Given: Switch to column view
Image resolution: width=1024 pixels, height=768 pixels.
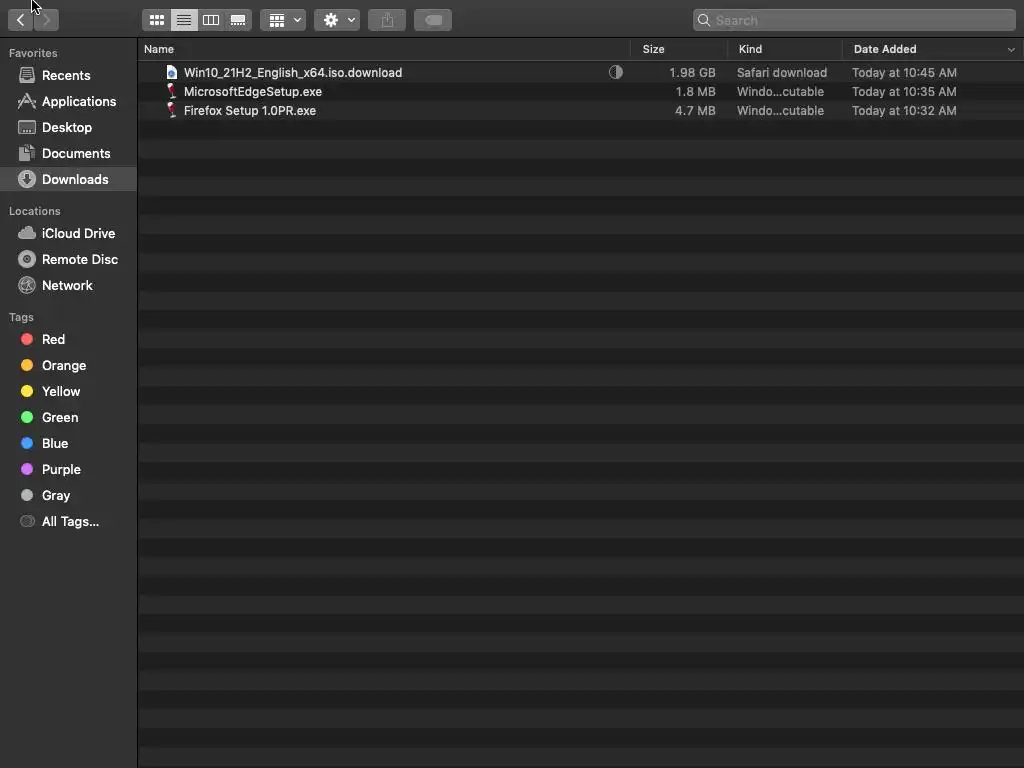Looking at the screenshot, I should pos(211,20).
